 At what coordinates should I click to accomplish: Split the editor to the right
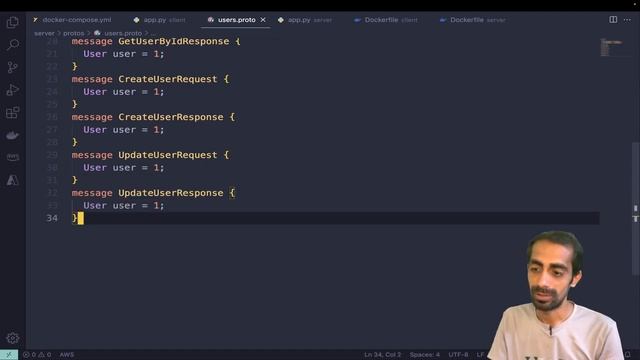[613, 20]
